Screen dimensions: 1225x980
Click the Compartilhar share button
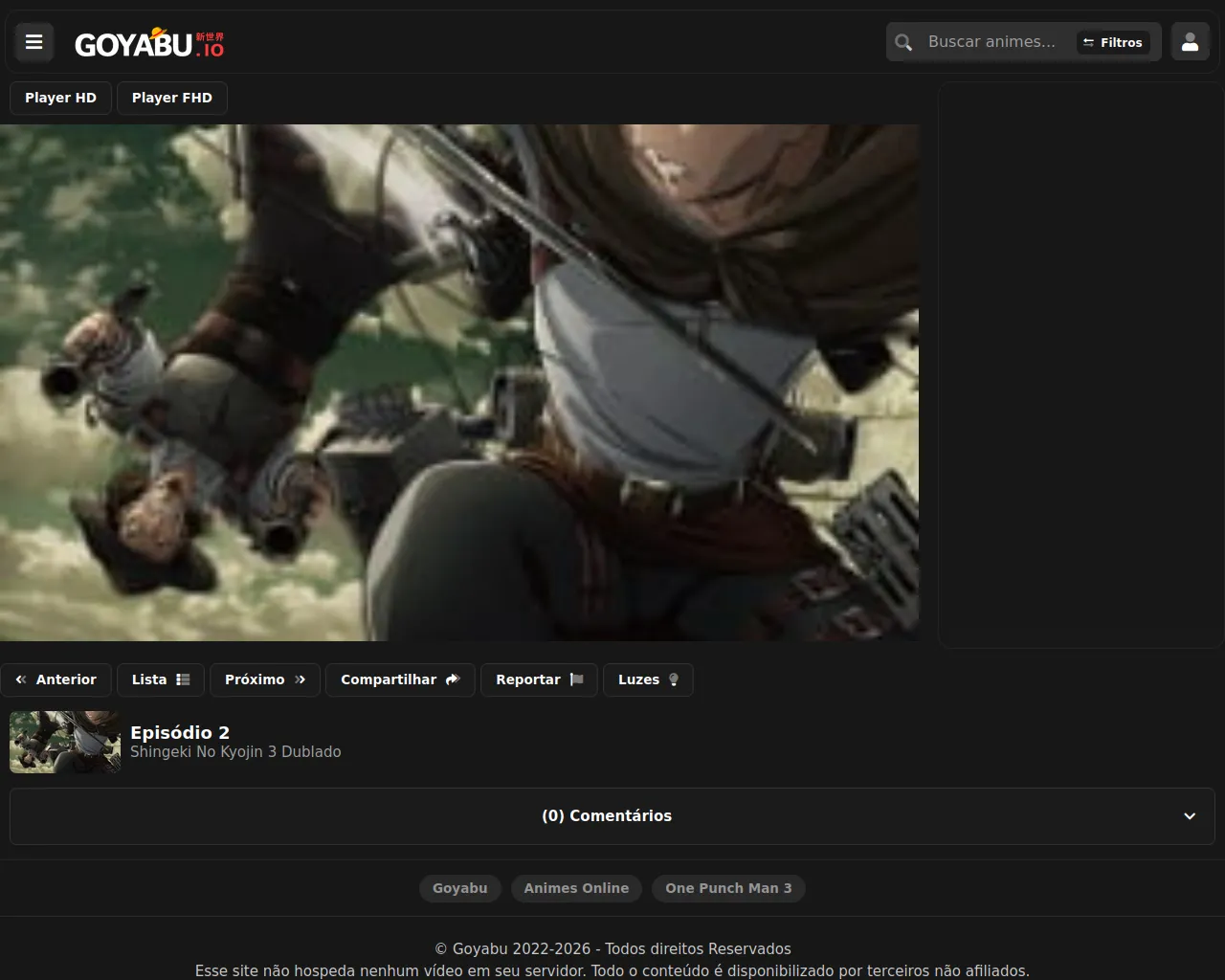(x=400, y=679)
